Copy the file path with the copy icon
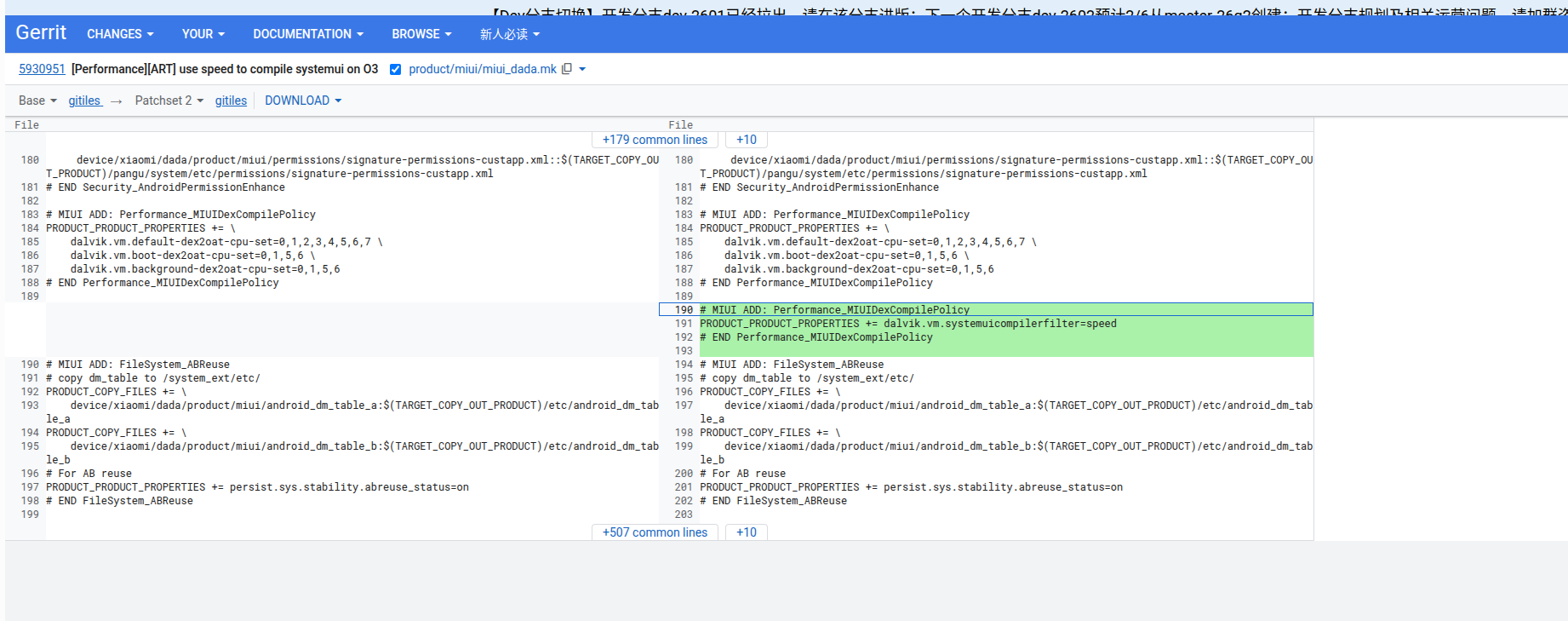The image size is (1568, 621). point(567,69)
